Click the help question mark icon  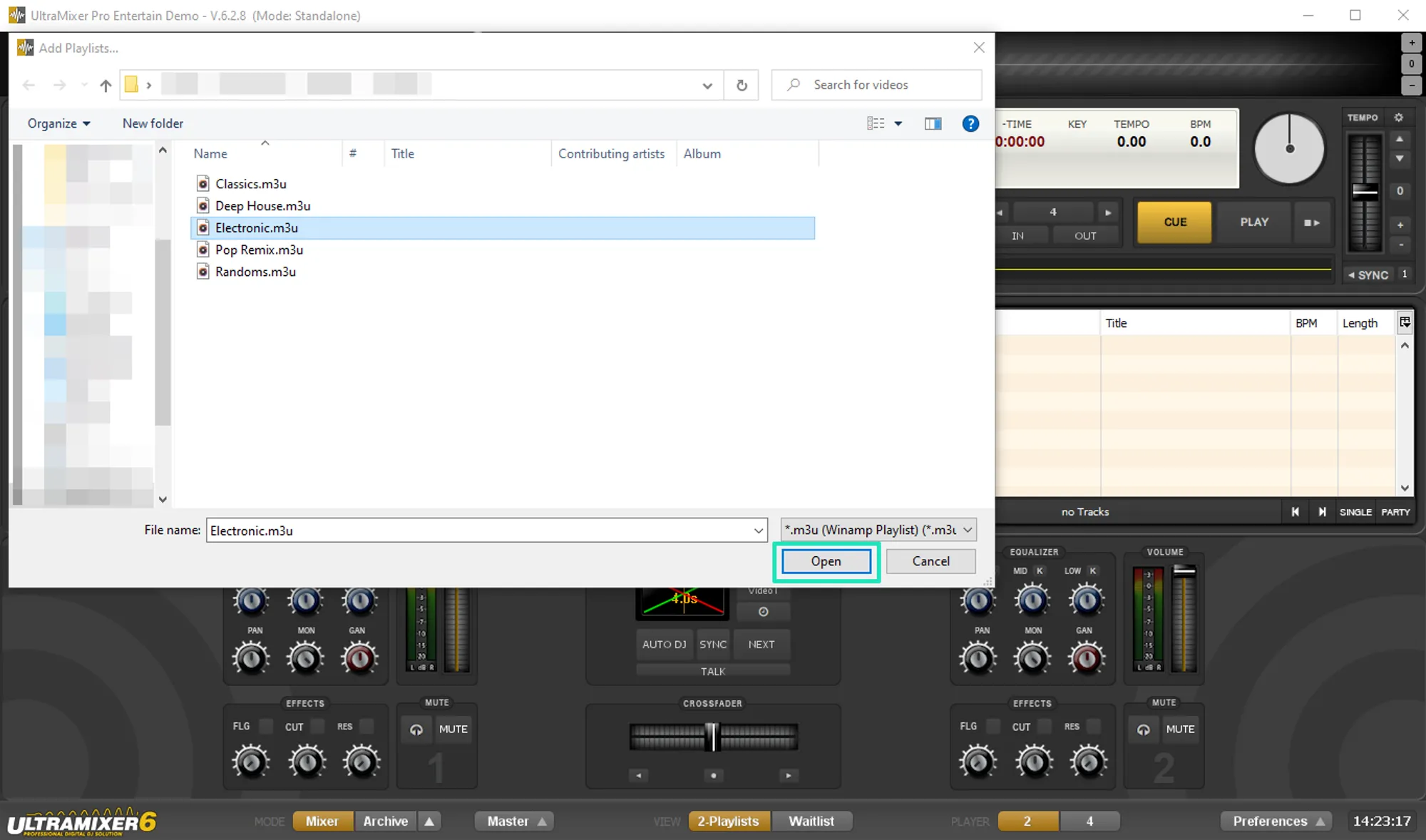[970, 124]
